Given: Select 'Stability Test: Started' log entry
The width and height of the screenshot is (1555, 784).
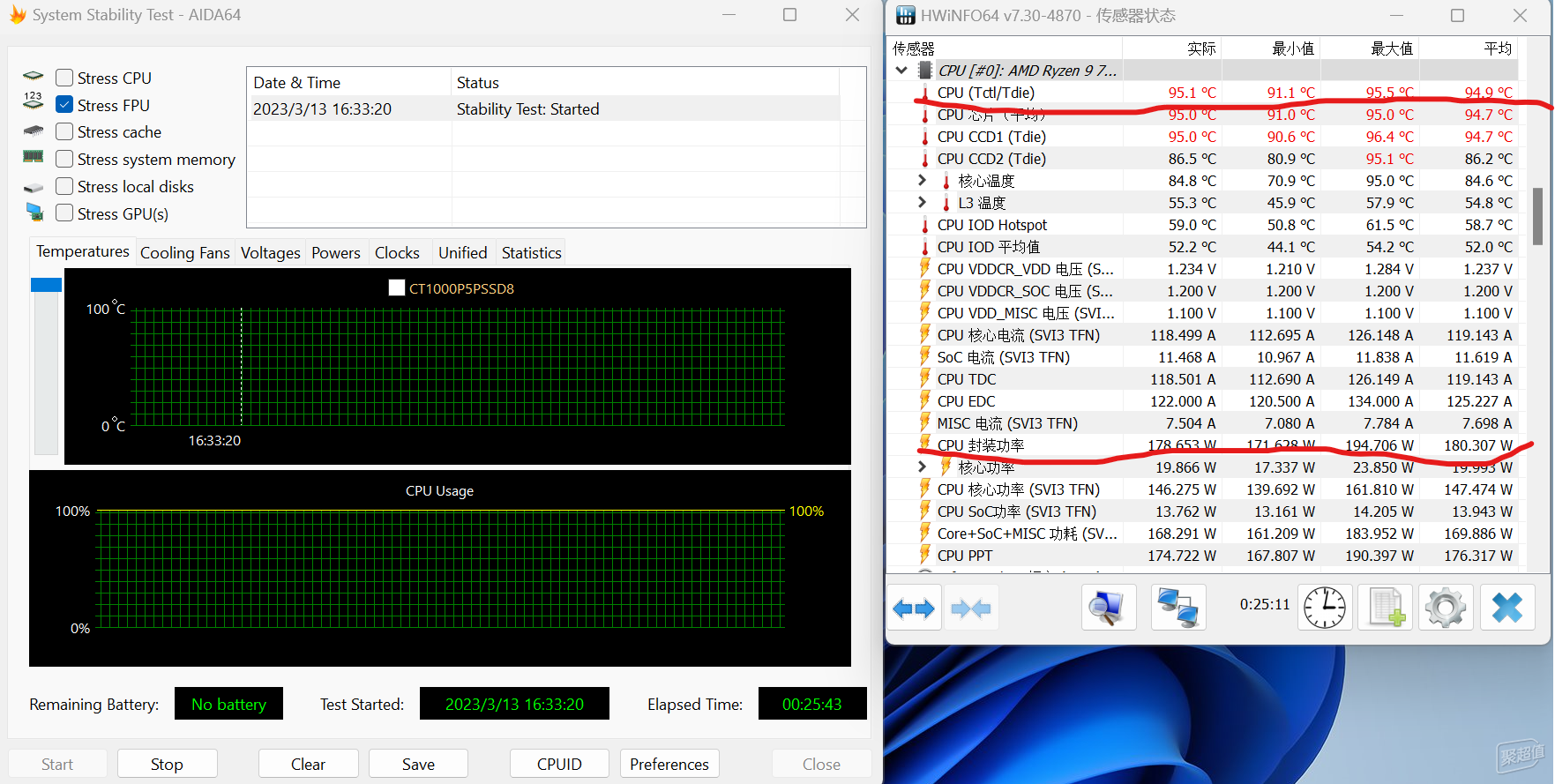Looking at the screenshot, I should pyautogui.click(x=543, y=108).
